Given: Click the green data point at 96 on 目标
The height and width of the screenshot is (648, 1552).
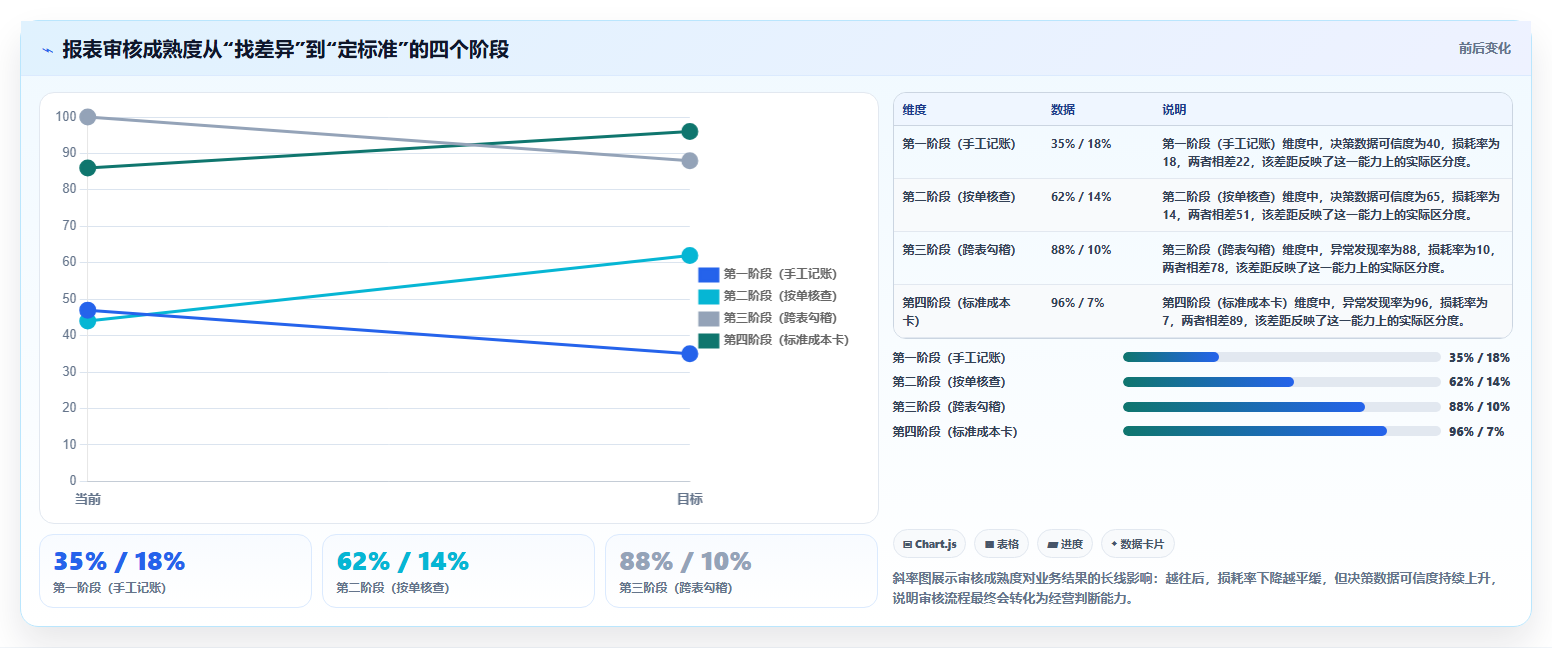Looking at the screenshot, I should coord(689,131).
